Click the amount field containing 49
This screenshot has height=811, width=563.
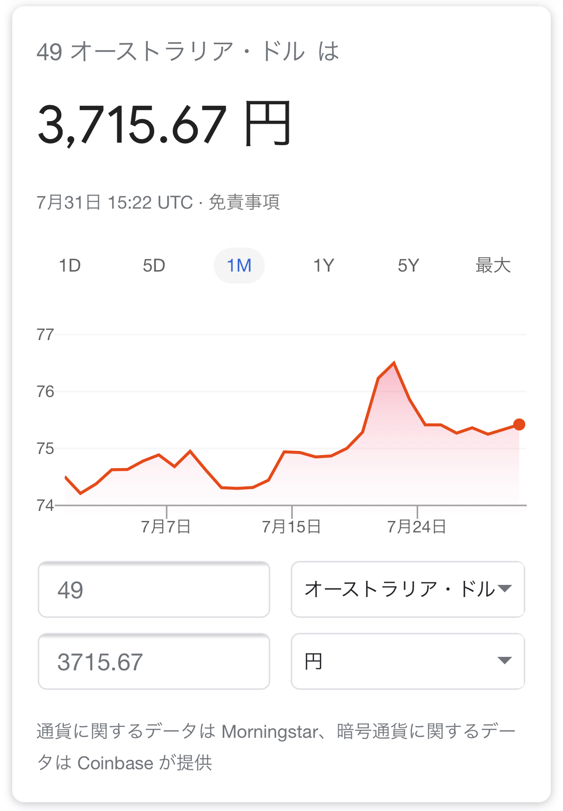pos(154,589)
